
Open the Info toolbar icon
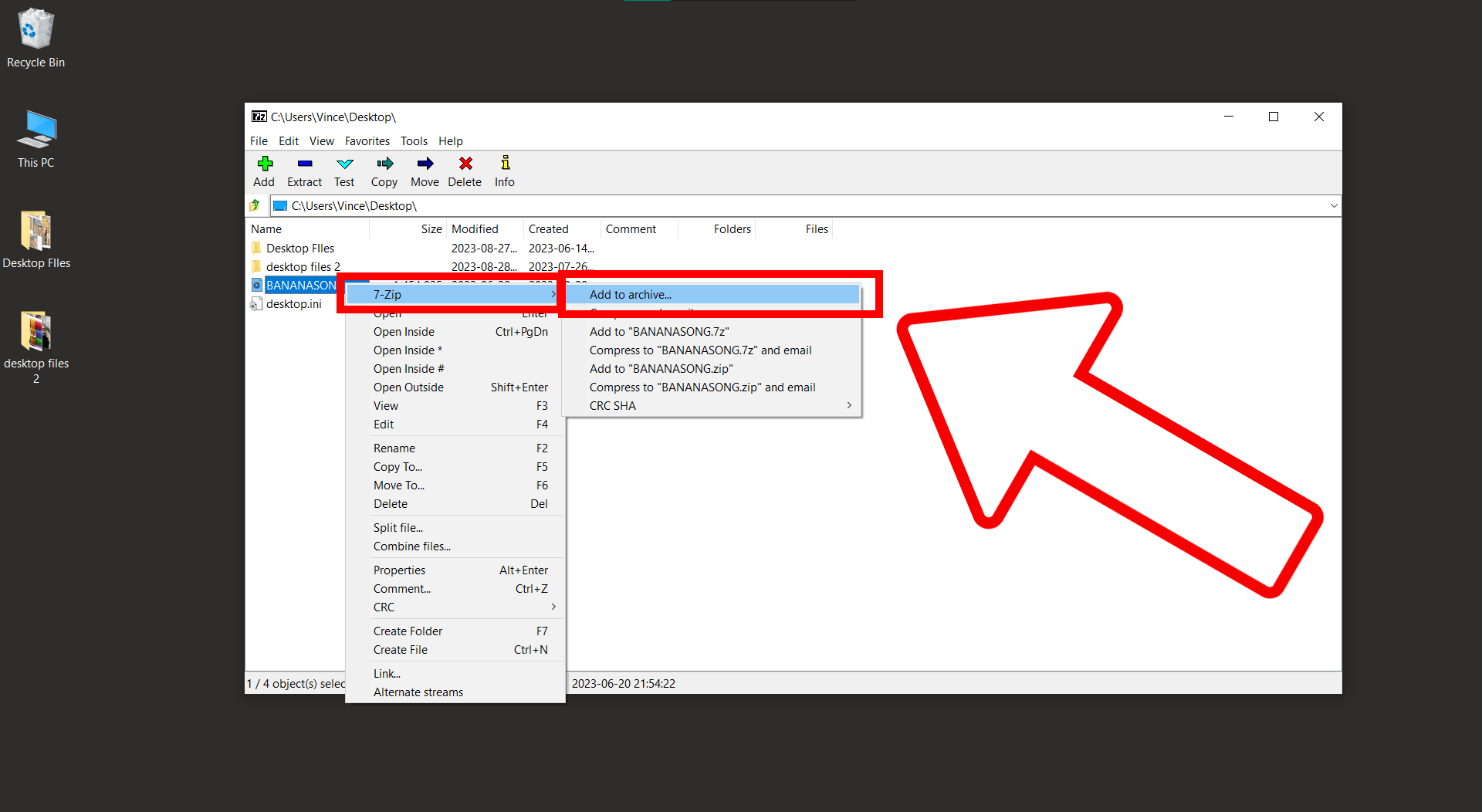click(x=504, y=170)
